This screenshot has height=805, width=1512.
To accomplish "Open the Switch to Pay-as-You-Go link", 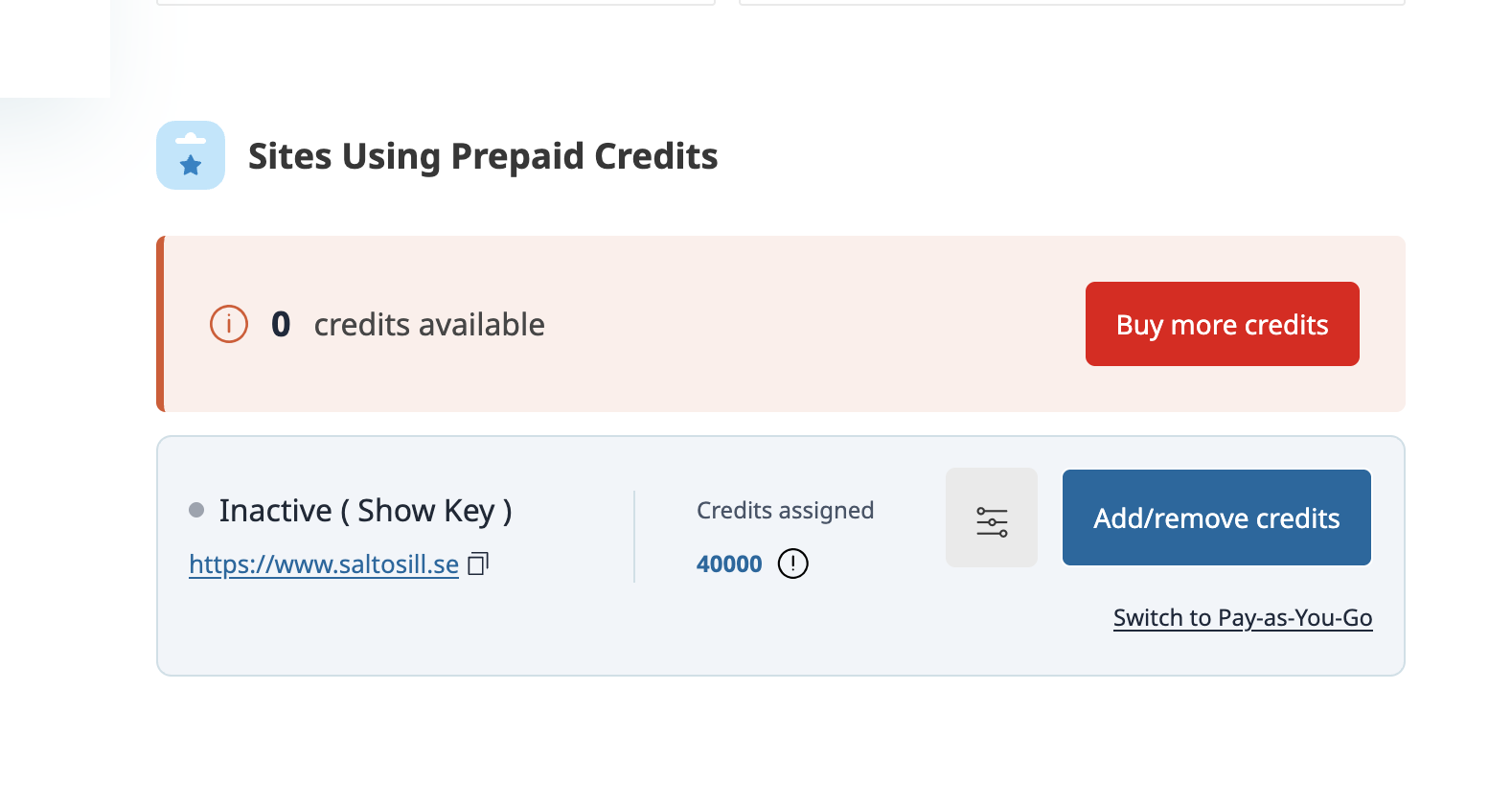I will [x=1243, y=618].
